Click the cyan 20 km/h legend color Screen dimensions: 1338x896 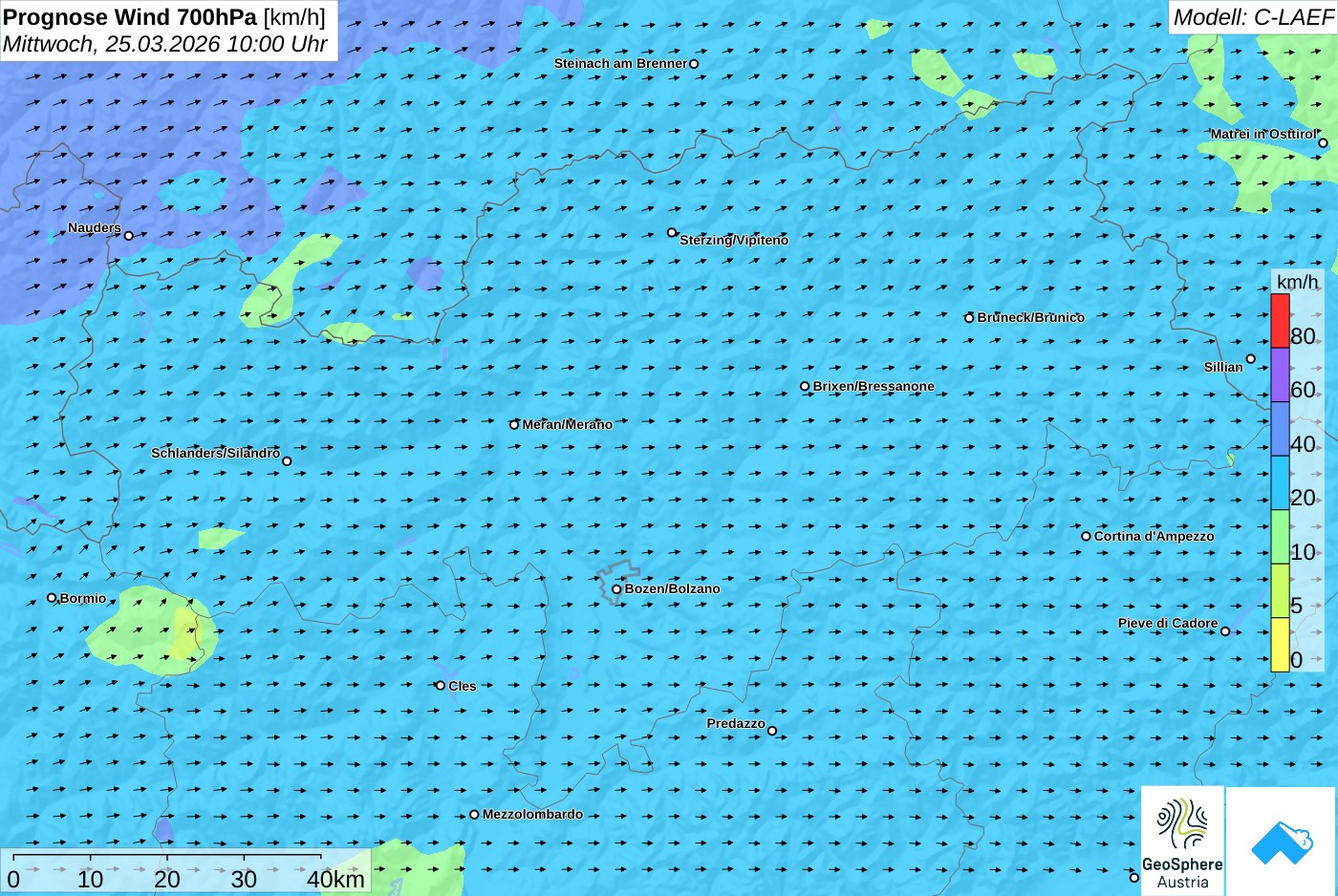click(x=1280, y=482)
